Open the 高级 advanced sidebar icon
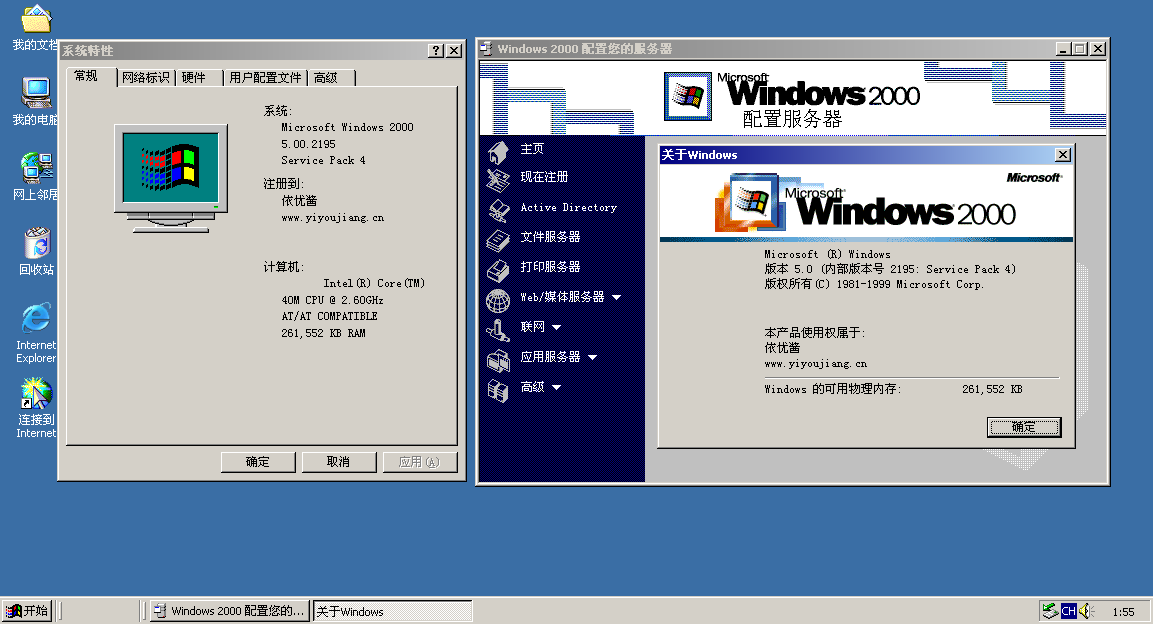Viewport: 1153px width, 624px height. [x=498, y=390]
